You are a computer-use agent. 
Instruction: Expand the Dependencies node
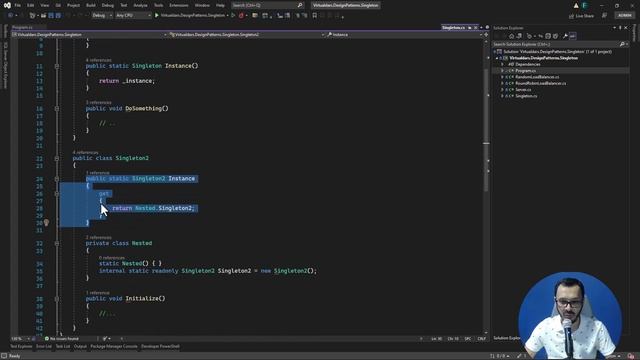coord(502,64)
